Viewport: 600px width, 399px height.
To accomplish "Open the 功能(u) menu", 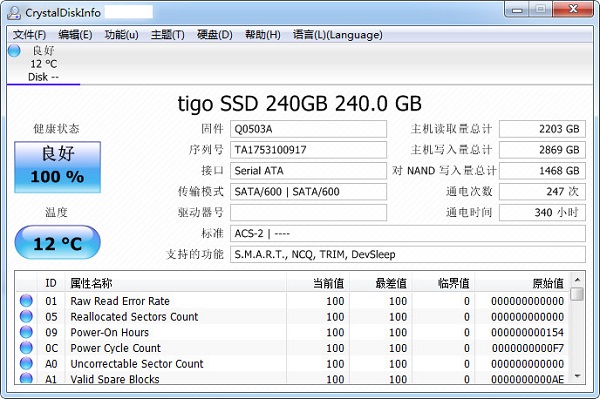I will tap(121, 35).
